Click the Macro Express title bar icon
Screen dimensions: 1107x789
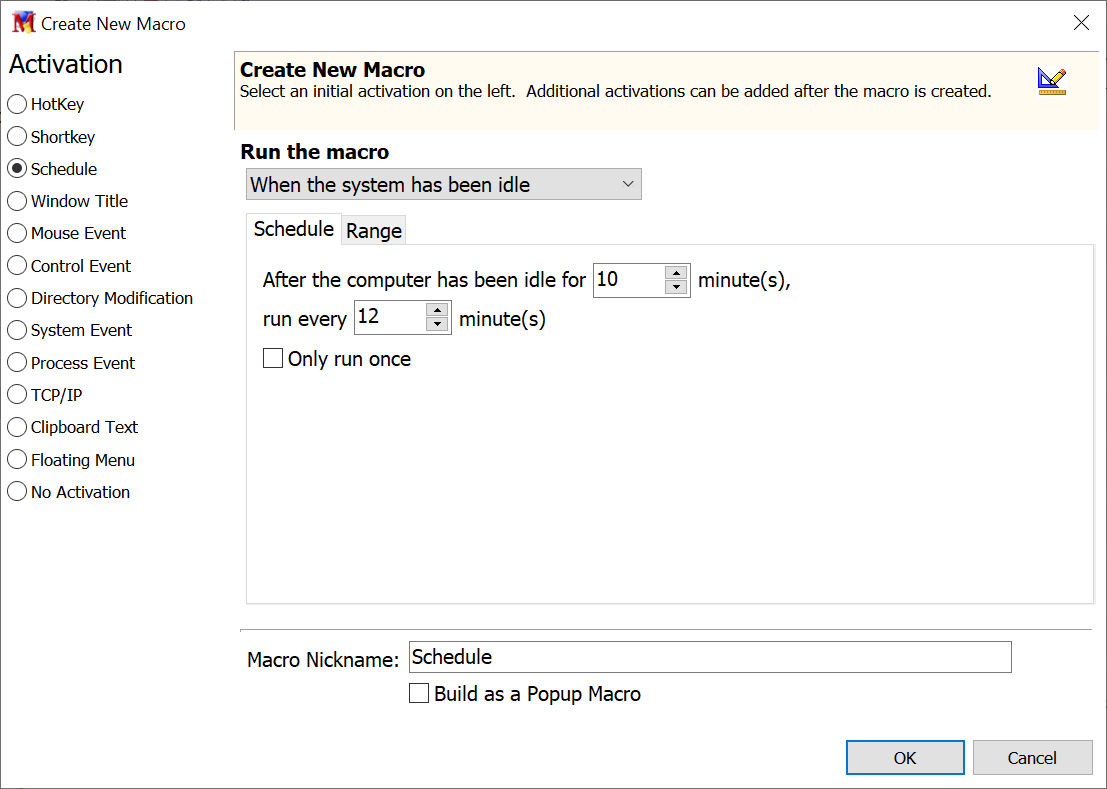coord(23,22)
